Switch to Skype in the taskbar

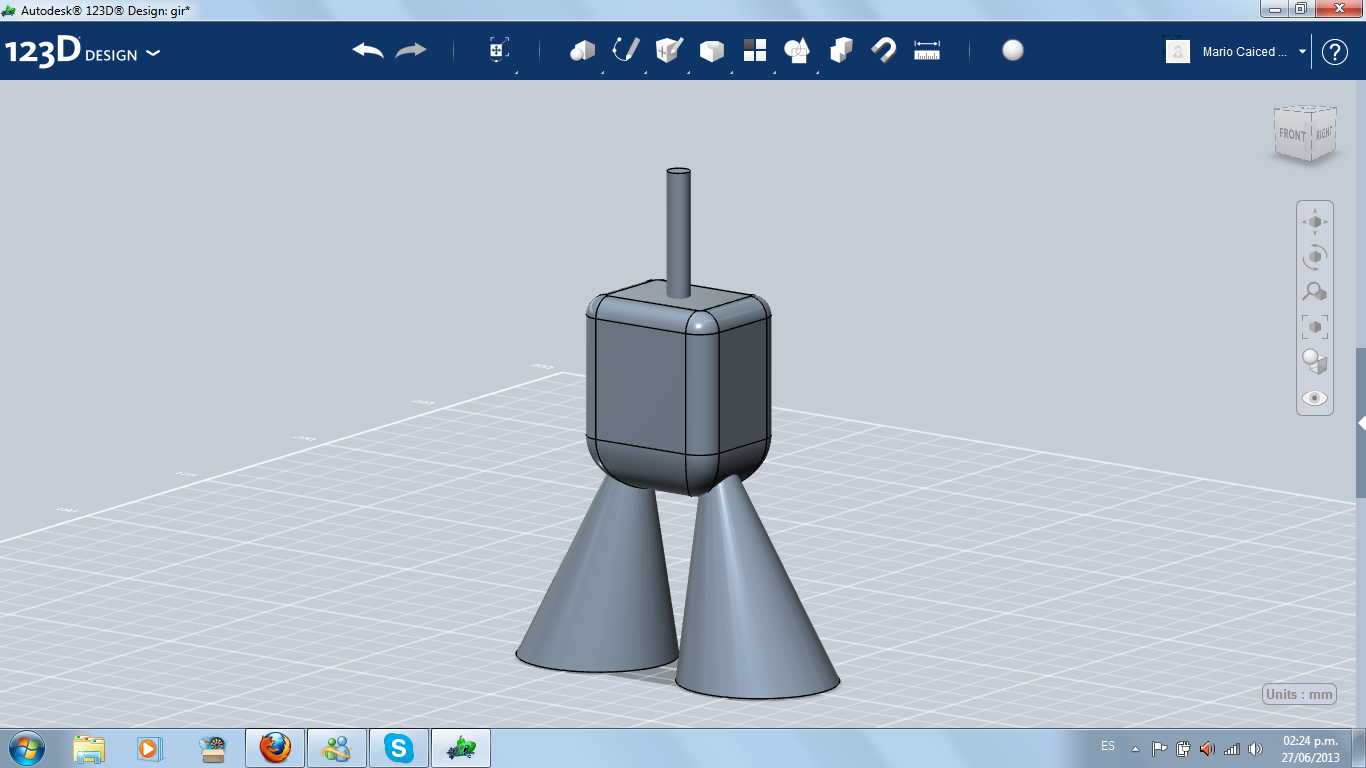click(x=399, y=748)
